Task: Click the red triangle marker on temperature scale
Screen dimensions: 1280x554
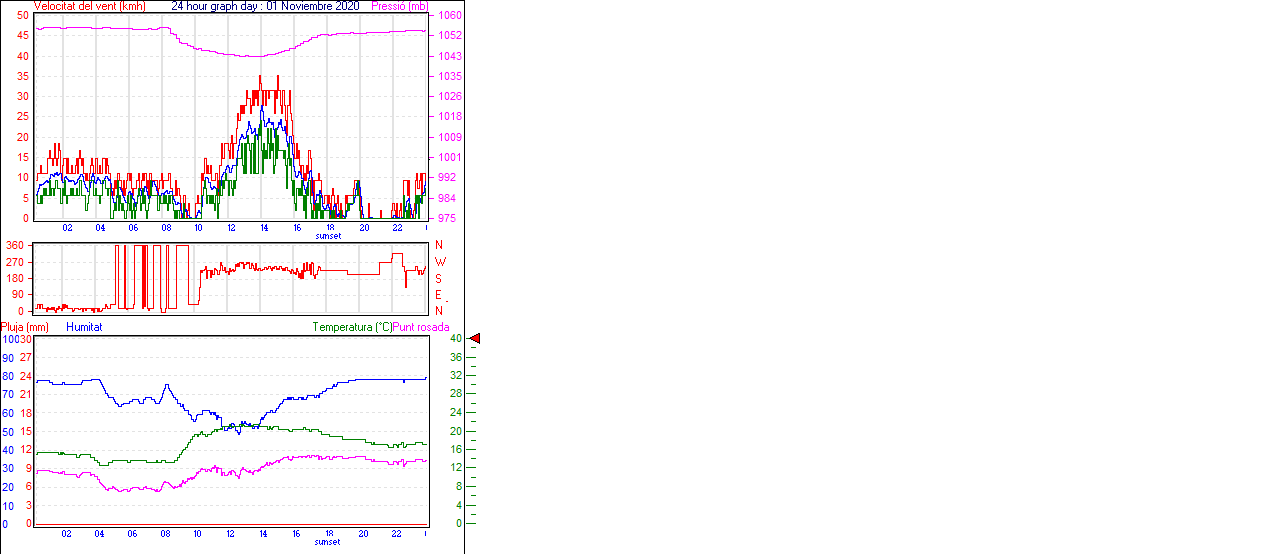Action: 475,339
